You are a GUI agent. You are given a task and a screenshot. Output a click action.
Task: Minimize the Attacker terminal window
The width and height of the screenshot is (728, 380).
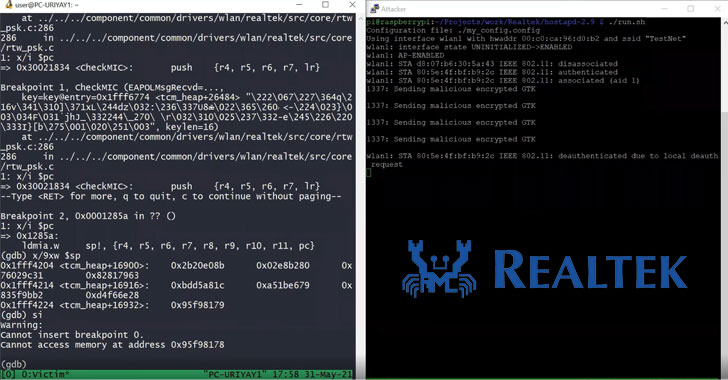point(664,8)
